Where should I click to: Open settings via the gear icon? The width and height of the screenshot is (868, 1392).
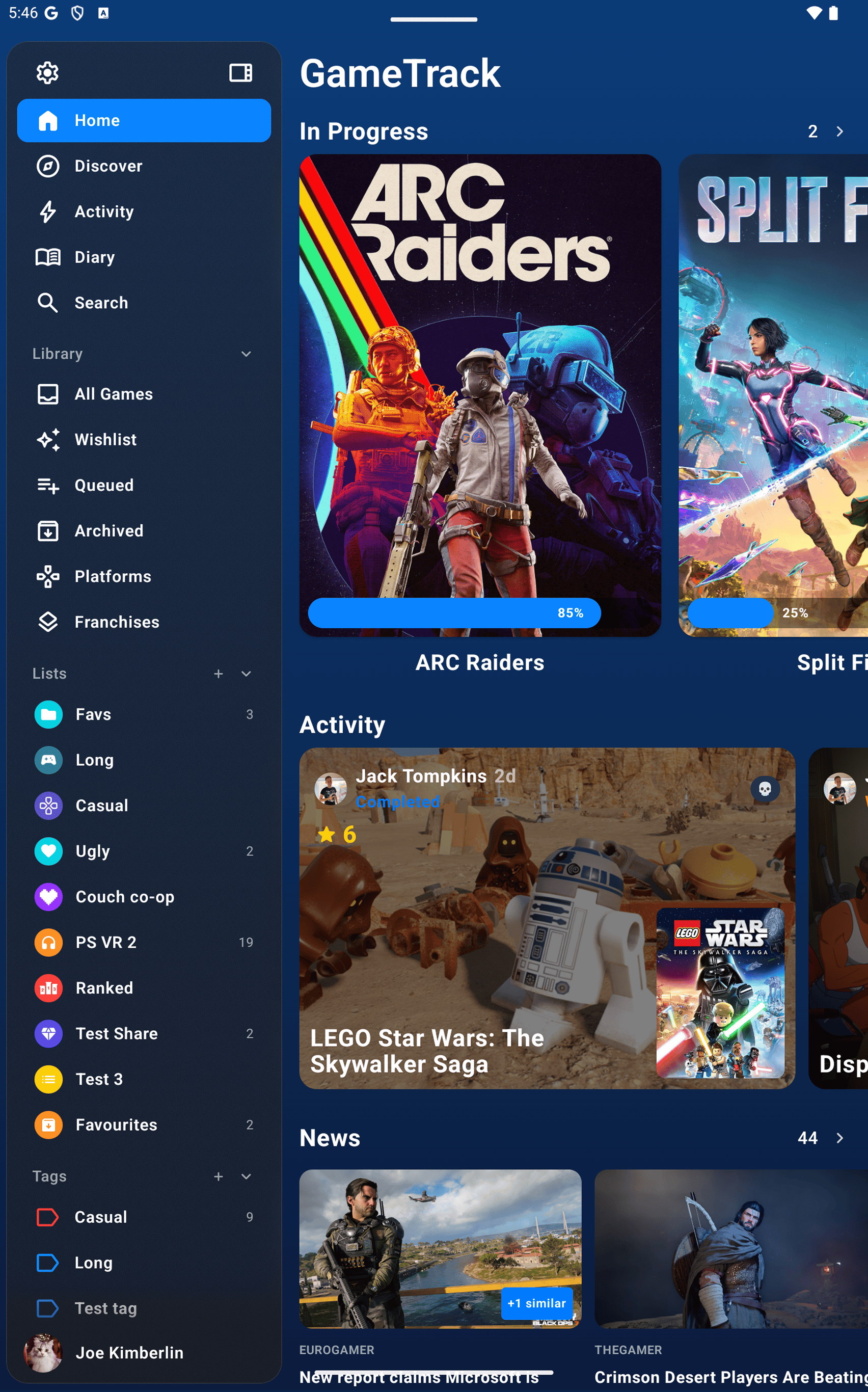coord(48,73)
